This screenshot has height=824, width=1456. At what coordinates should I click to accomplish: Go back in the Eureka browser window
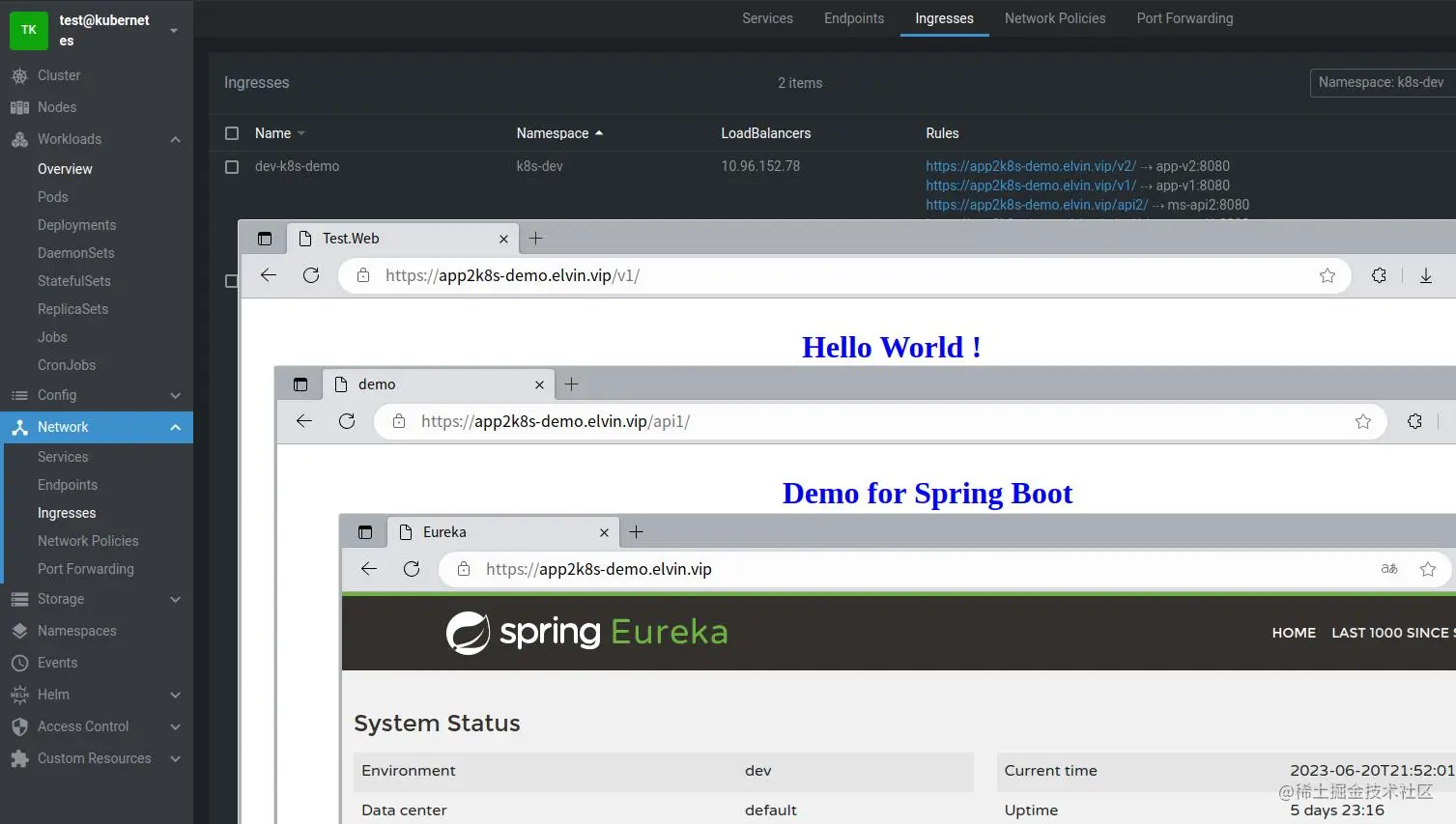pyautogui.click(x=369, y=569)
